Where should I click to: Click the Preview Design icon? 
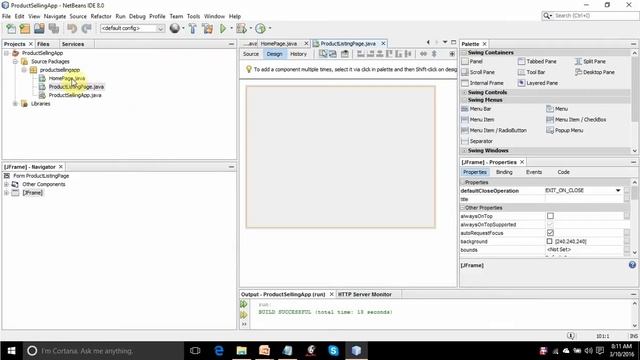pos(345,54)
